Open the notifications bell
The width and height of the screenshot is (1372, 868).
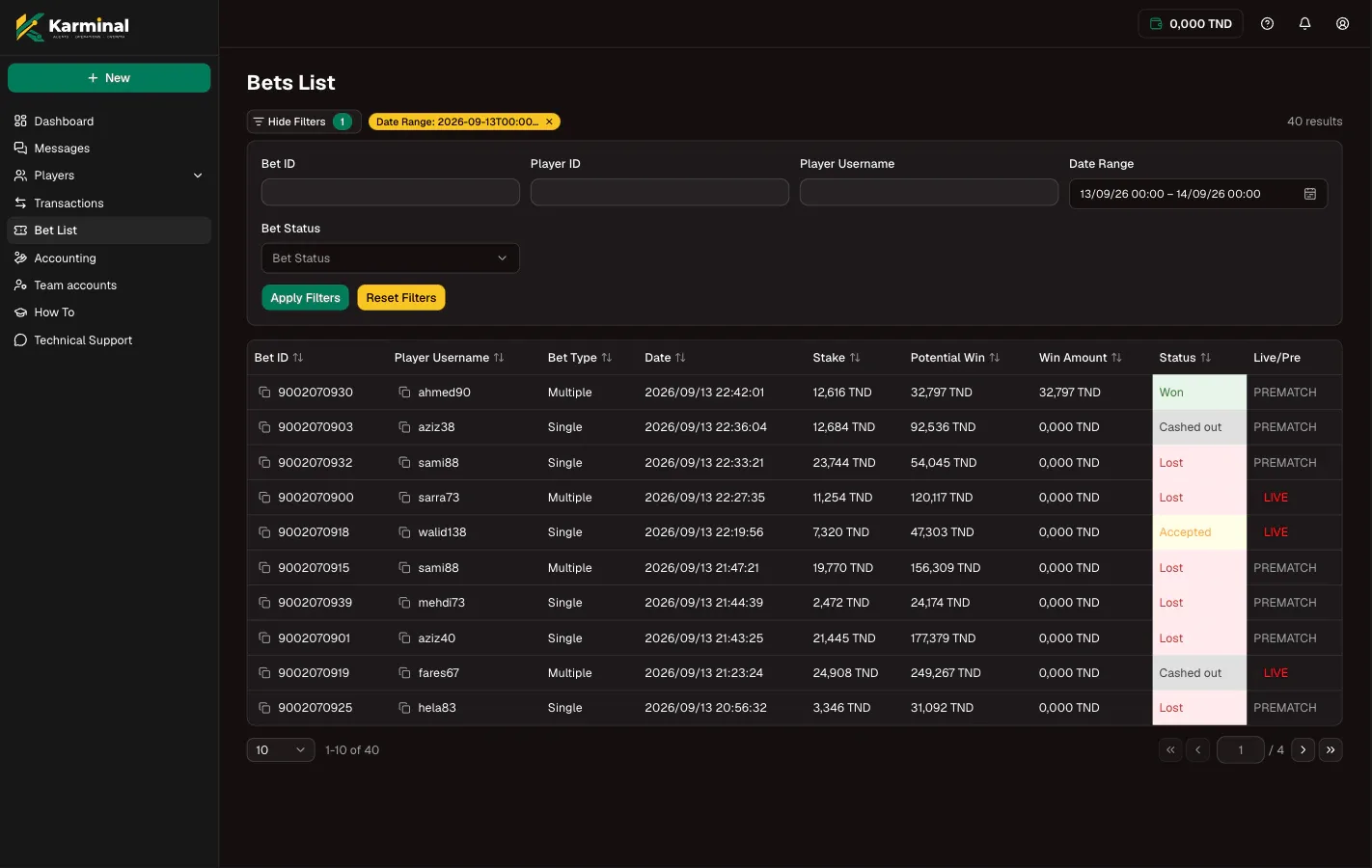[1304, 24]
